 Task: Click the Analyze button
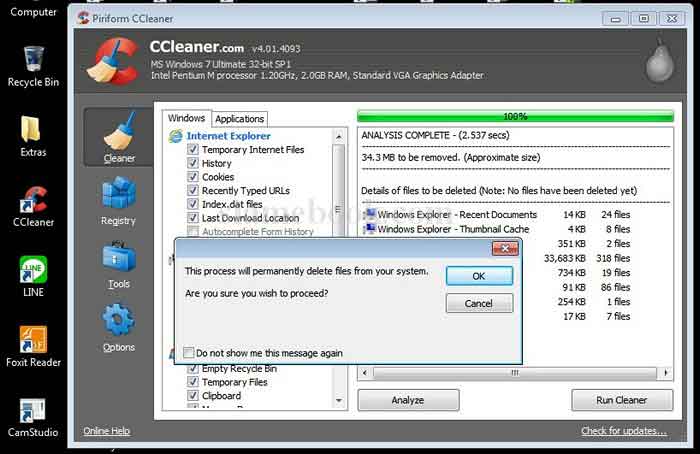click(x=408, y=400)
